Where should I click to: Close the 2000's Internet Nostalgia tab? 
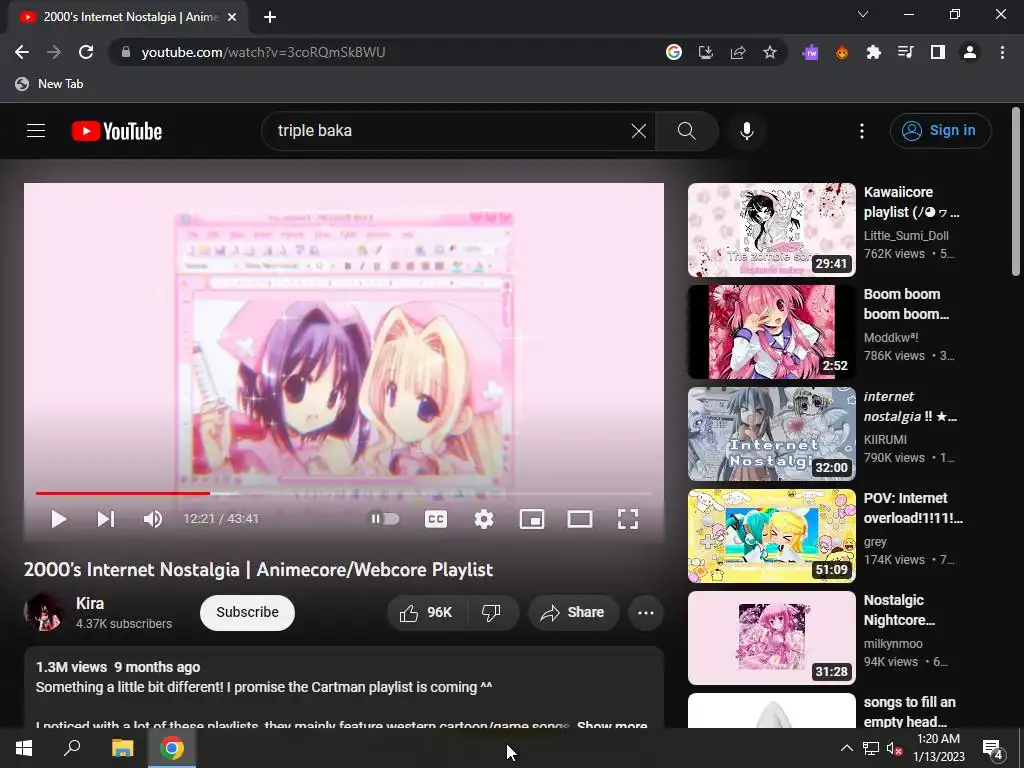[232, 18]
